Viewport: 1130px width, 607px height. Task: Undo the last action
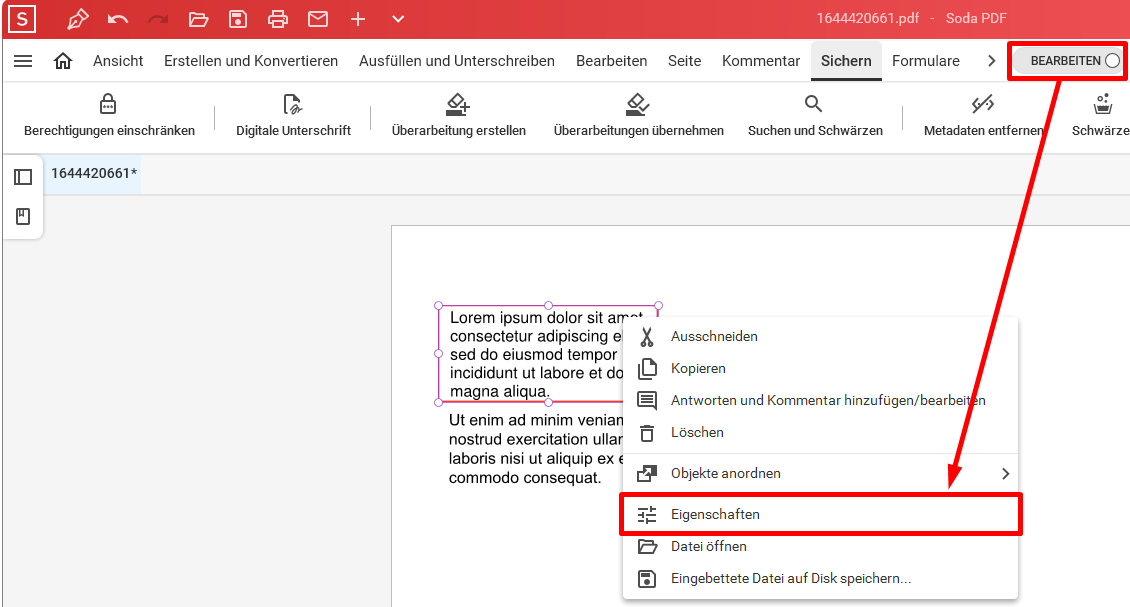tap(117, 19)
